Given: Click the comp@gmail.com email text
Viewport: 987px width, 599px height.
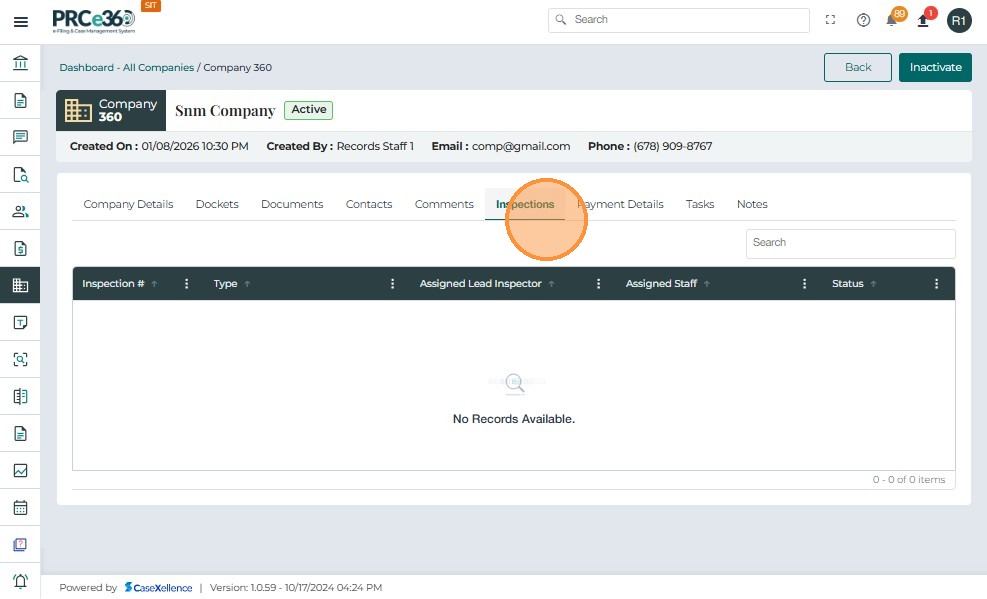Looking at the screenshot, I should pyautogui.click(x=521, y=147).
